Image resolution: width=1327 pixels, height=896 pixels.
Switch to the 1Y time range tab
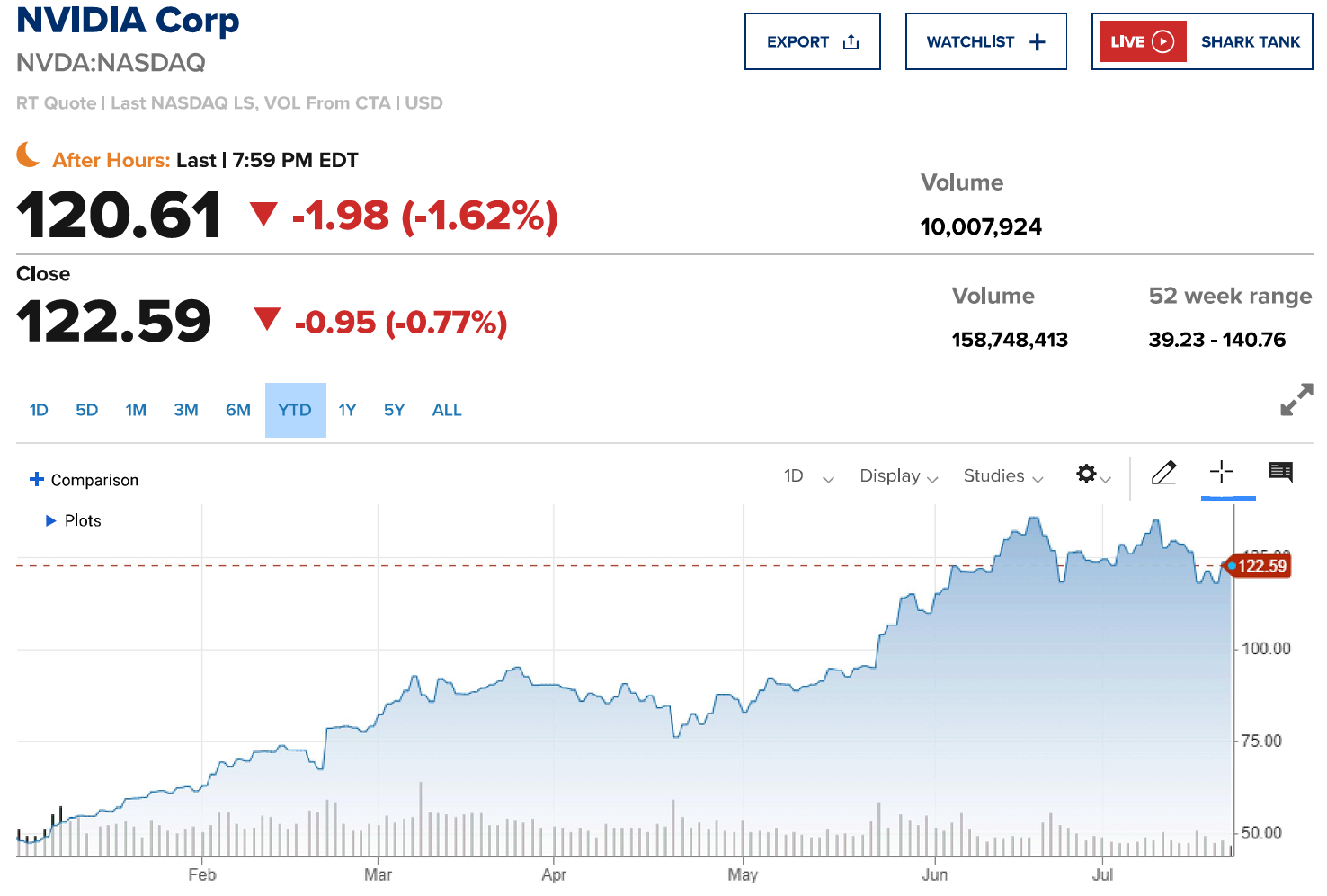pos(347,411)
